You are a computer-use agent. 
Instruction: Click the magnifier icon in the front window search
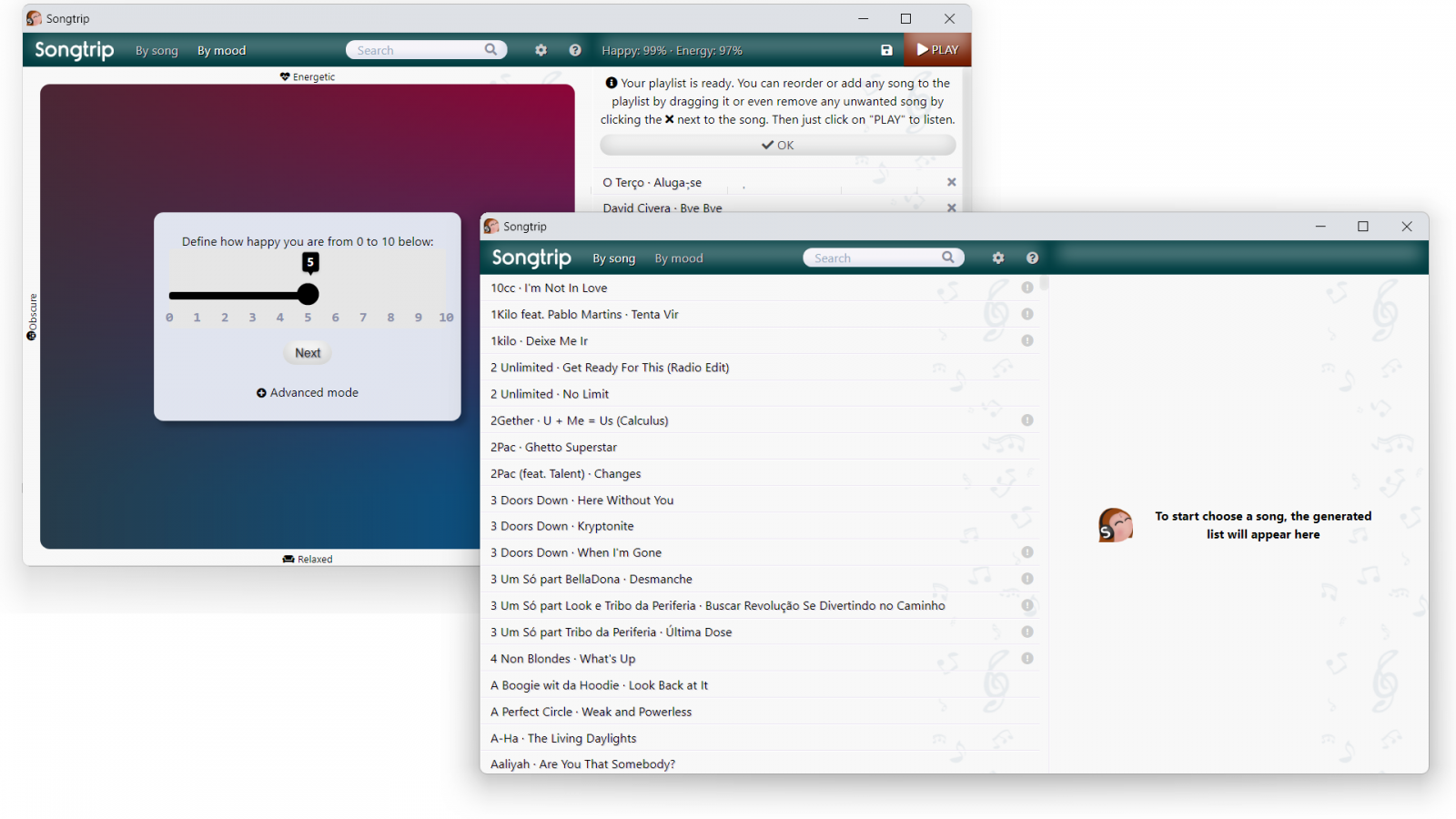click(947, 258)
